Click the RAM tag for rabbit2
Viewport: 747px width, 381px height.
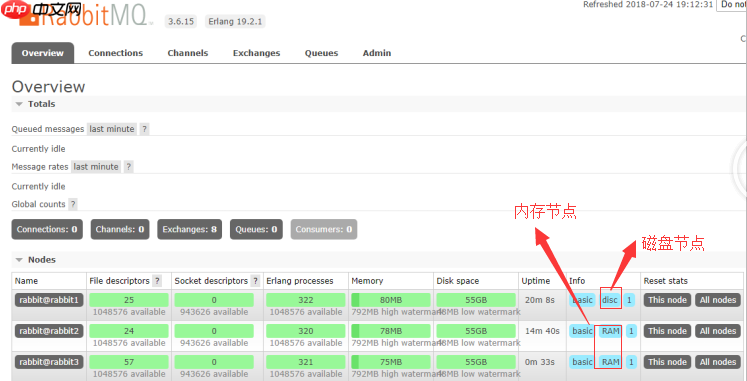coord(611,331)
